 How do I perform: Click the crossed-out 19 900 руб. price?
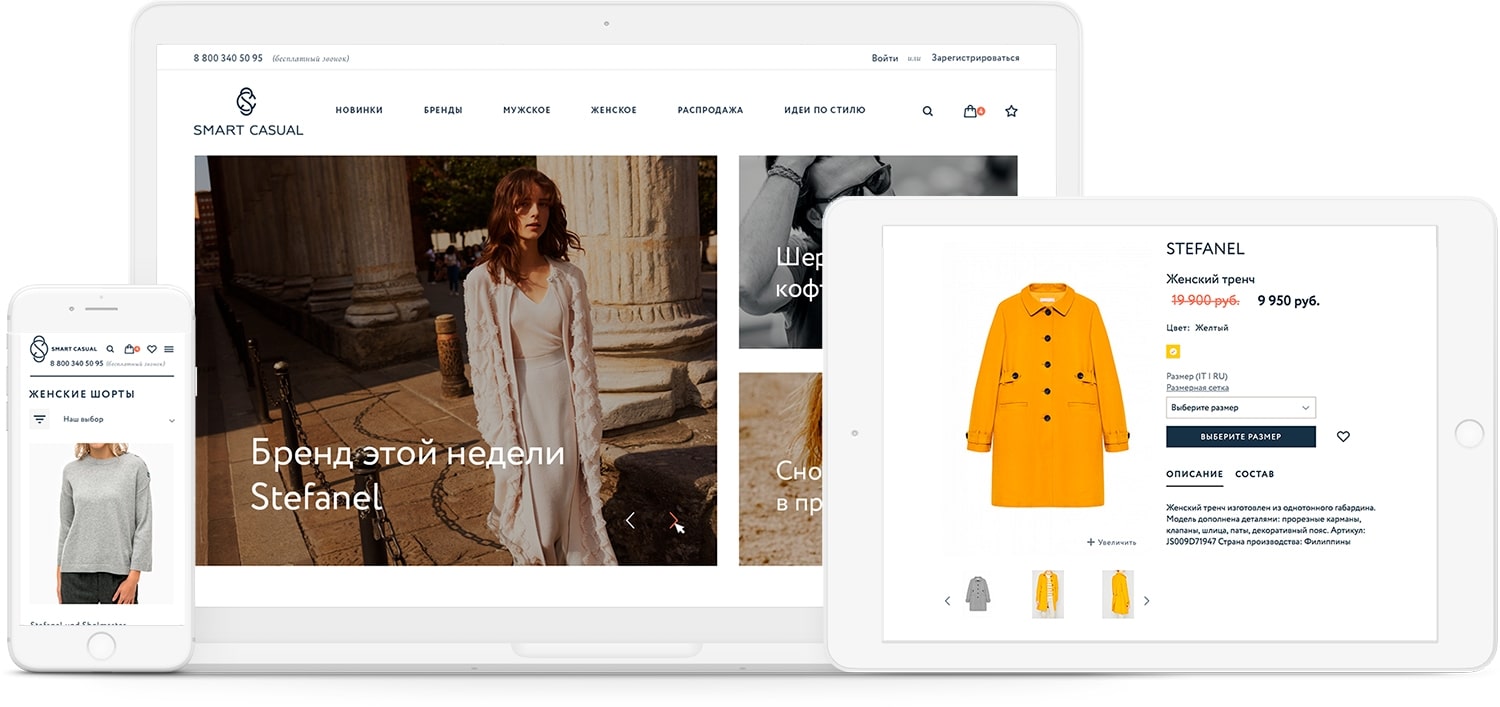pyautogui.click(x=1206, y=300)
